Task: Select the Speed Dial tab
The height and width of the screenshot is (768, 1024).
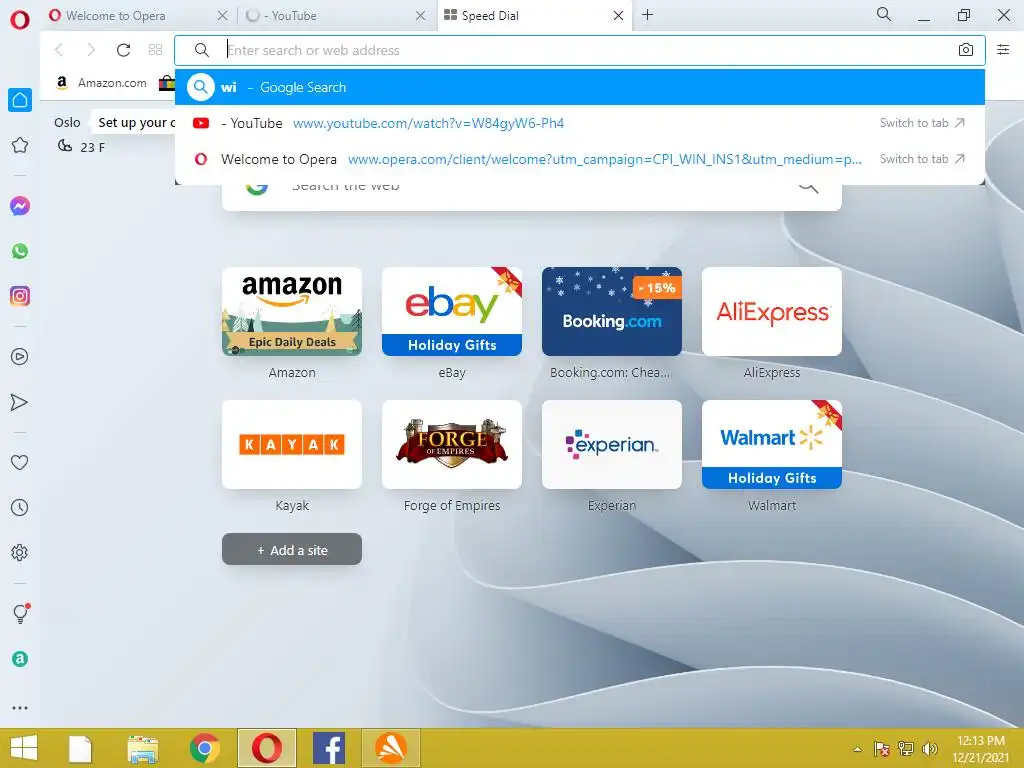Action: point(534,15)
